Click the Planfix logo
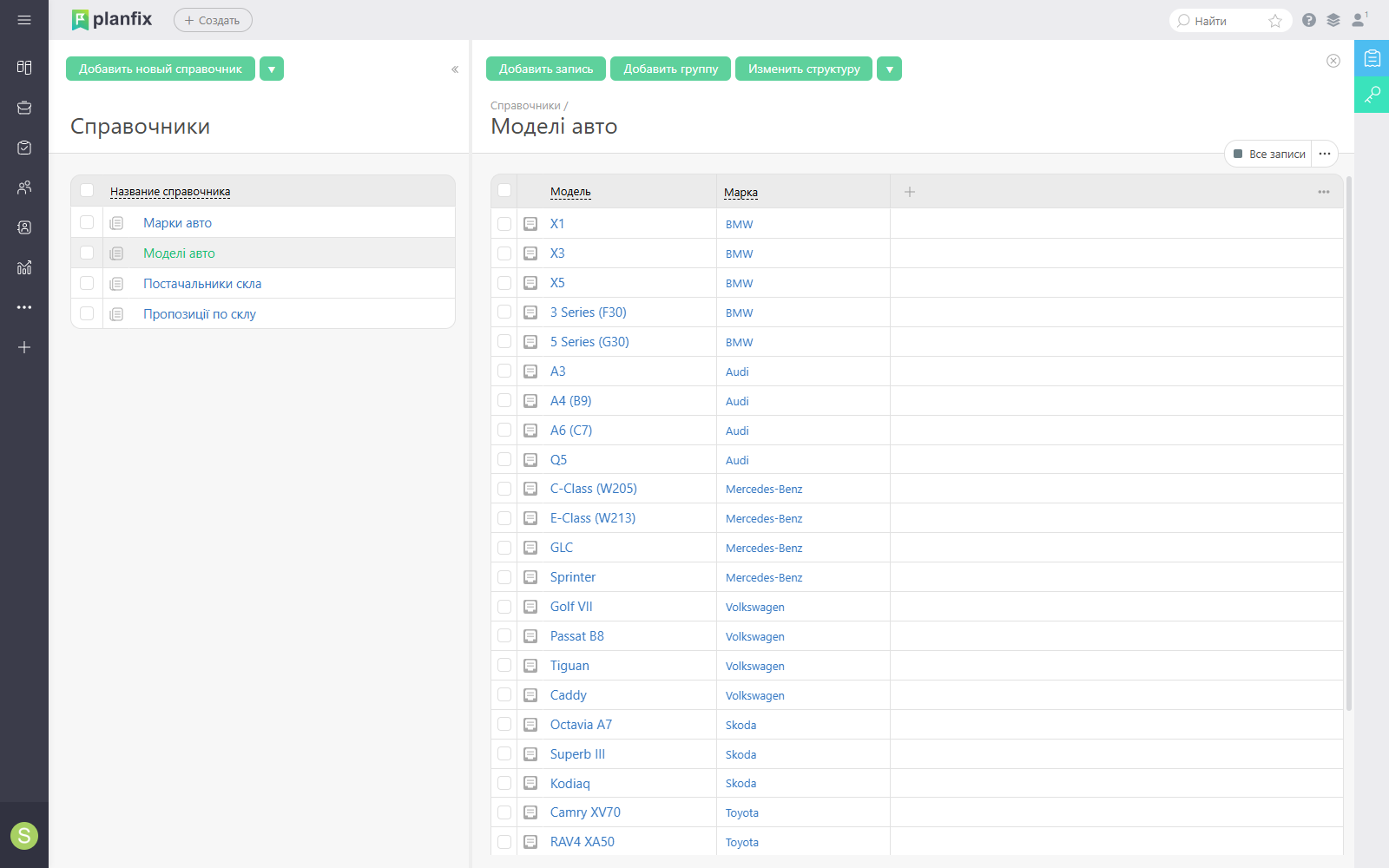Viewport: 1389px width, 868px height. click(112, 19)
